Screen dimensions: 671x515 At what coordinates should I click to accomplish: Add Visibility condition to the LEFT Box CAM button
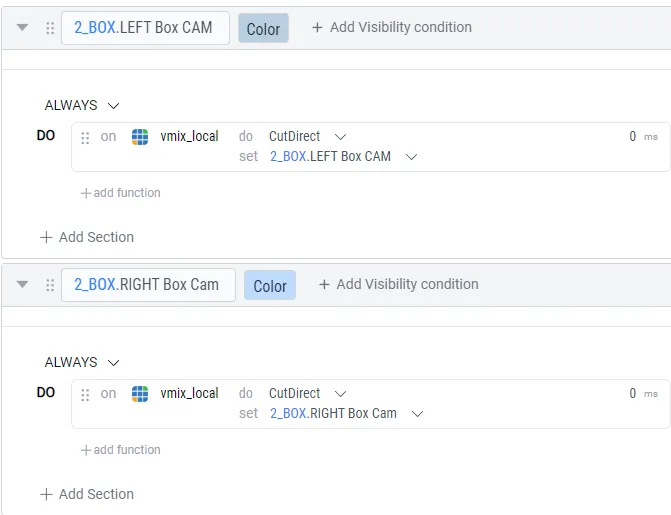point(392,27)
